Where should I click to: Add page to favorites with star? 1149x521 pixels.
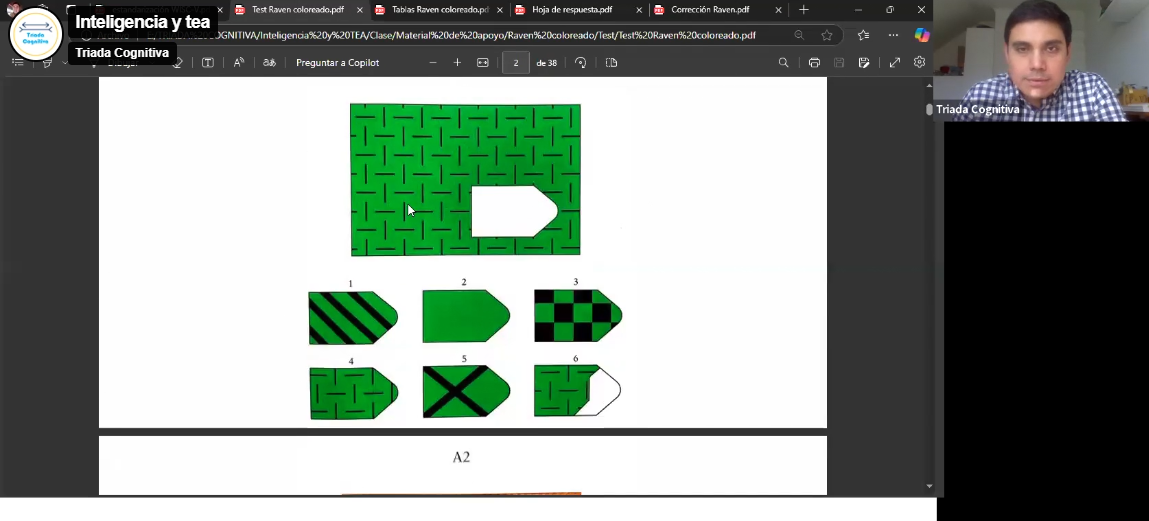click(x=827, y=35)
